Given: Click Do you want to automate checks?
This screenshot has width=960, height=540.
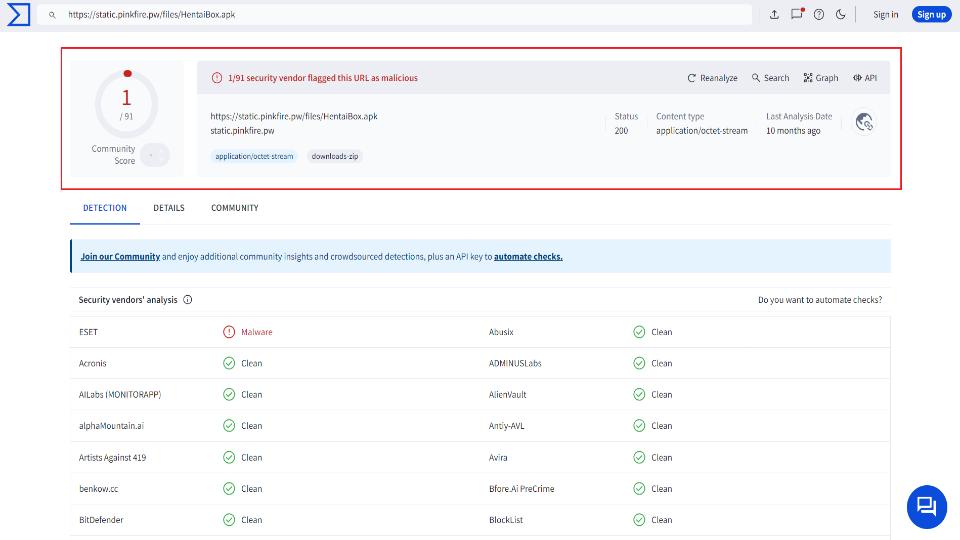Looking at the screenshot, I should tap(820, 300).
